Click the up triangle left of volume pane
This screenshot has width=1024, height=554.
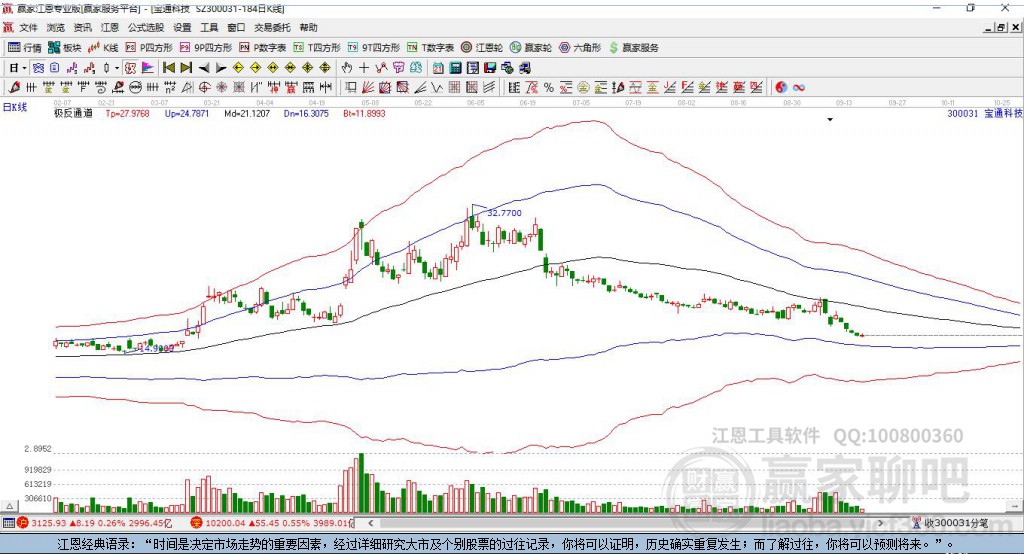coord(9,506)
